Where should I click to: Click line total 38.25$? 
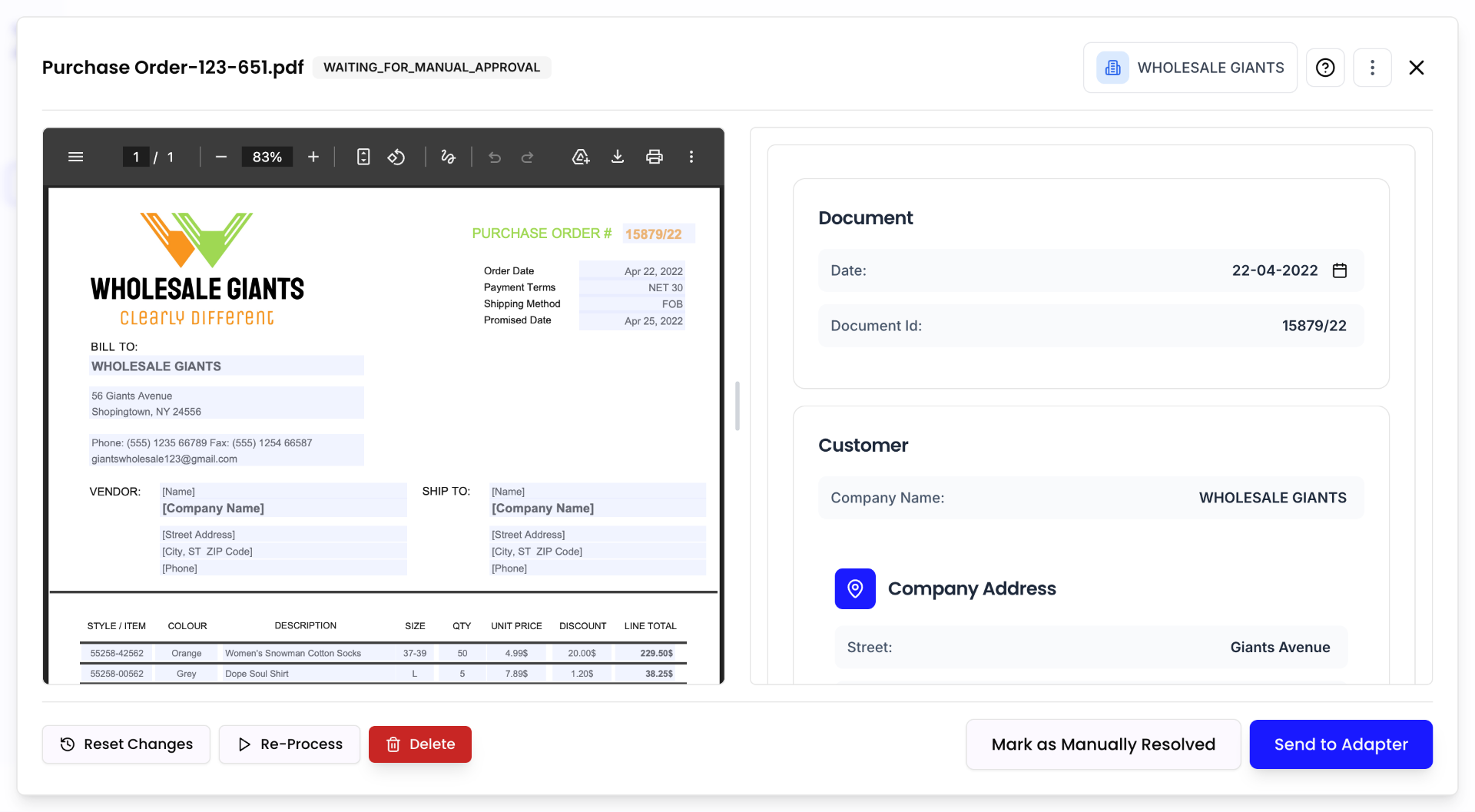pos(659,674)
